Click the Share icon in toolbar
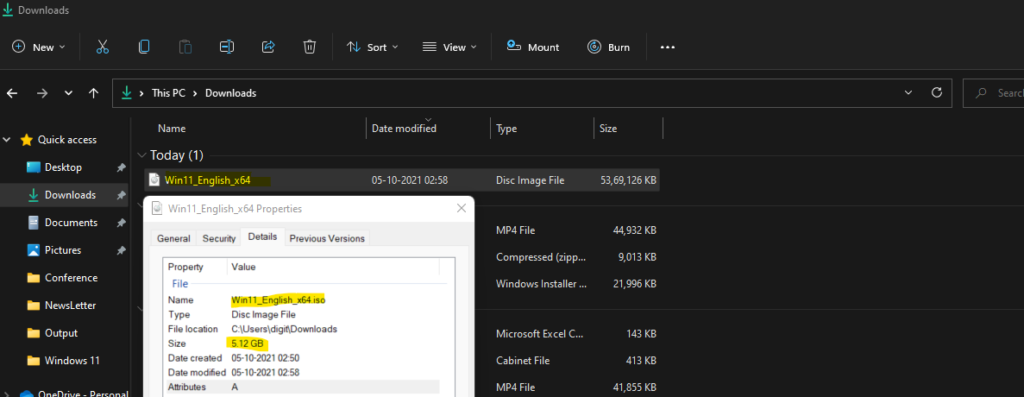Screen dimensions: 1024x397 click(x=268, y=47)
